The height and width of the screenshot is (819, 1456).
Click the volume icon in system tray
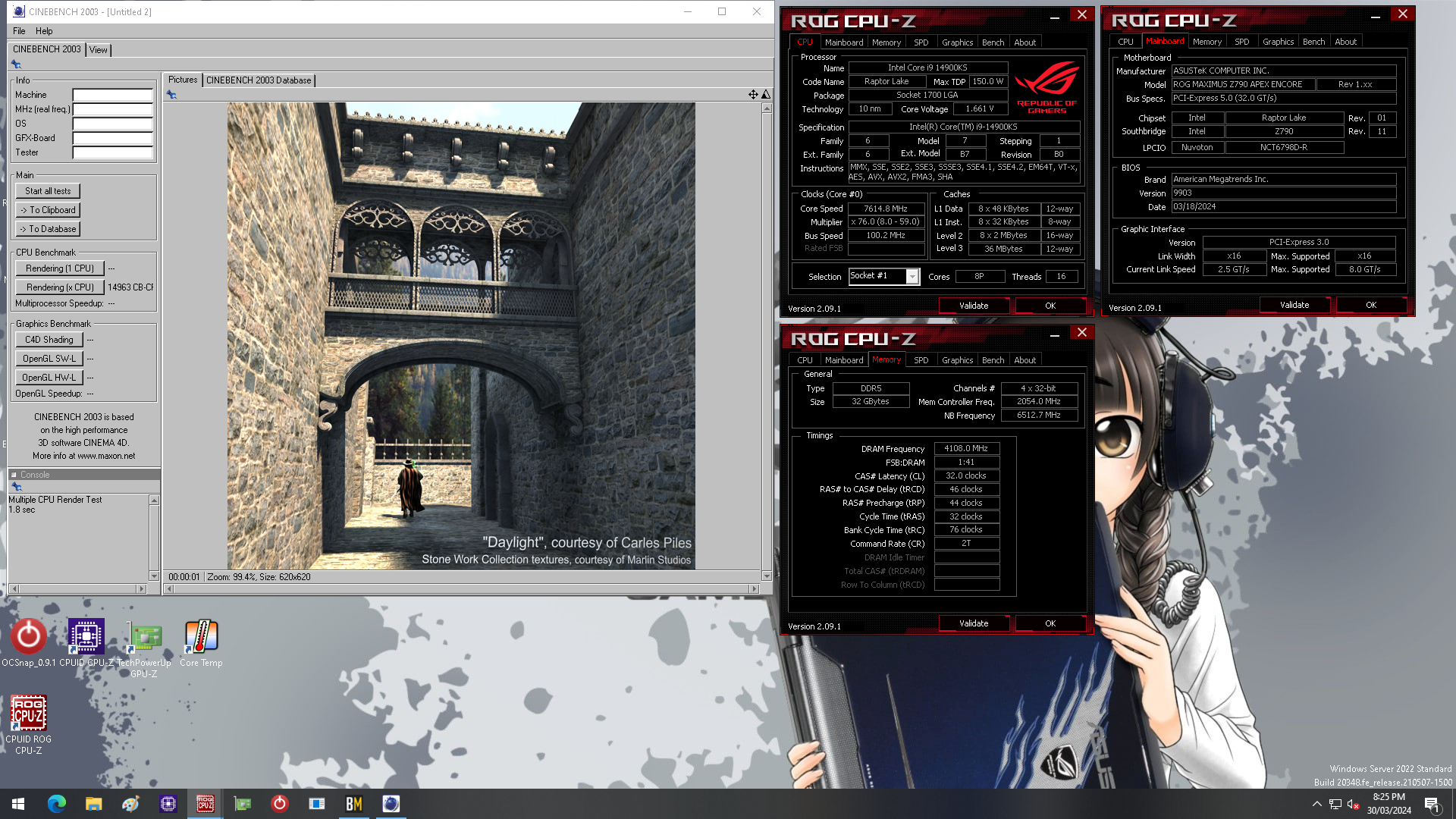click(1353, 805)
